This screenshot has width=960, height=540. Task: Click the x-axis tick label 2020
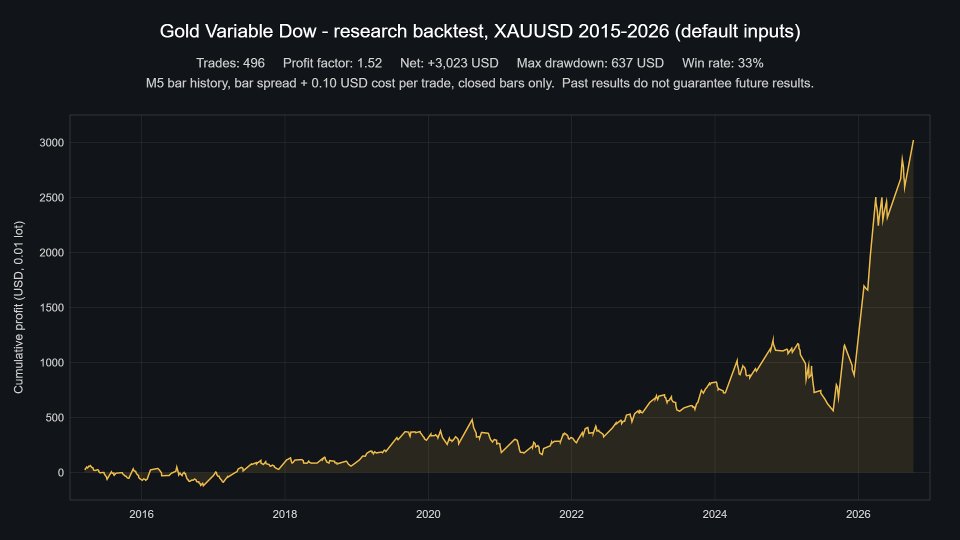coord(428,514)
